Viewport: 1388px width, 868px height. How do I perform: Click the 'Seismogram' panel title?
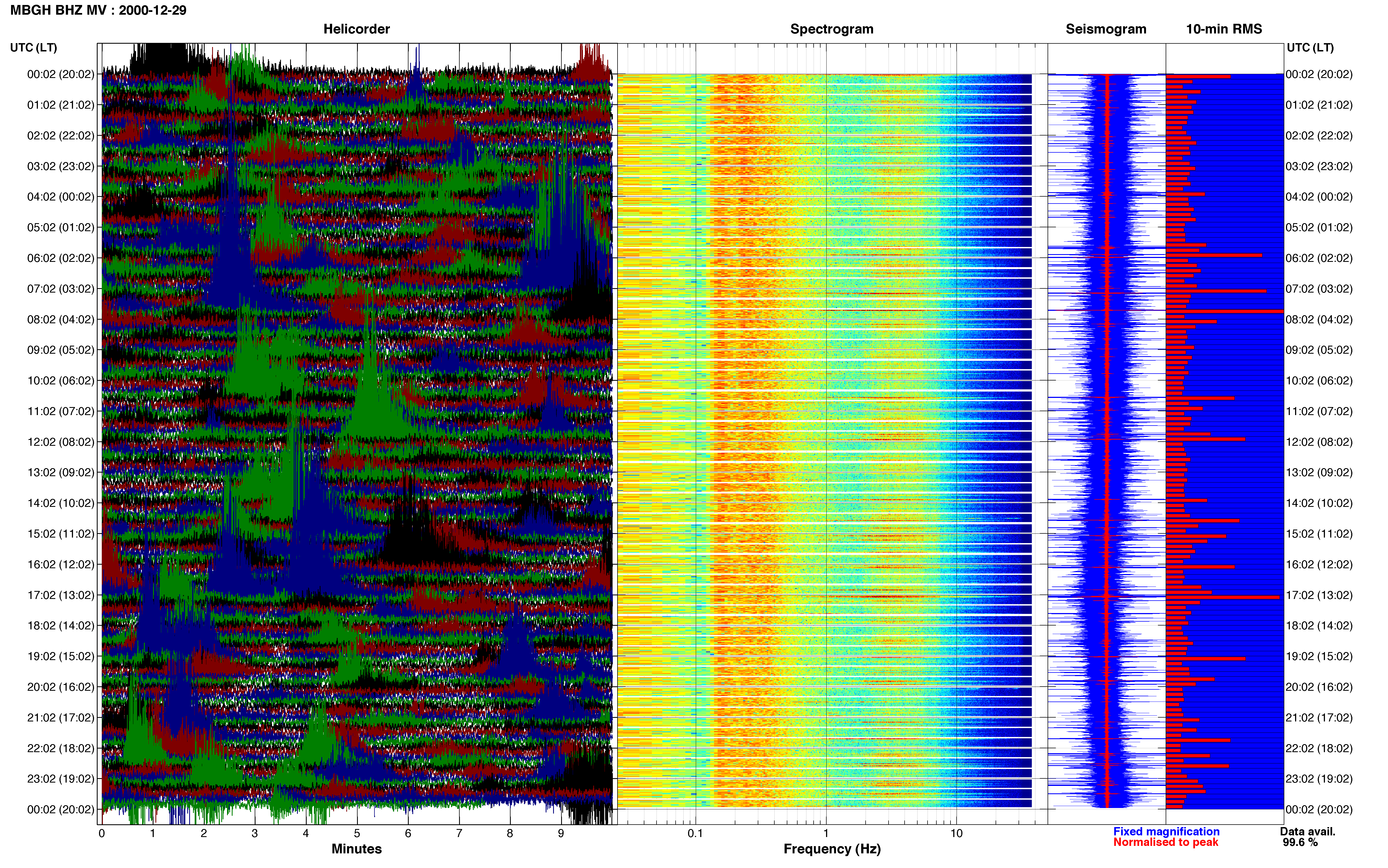click(x=1106, y=29)
